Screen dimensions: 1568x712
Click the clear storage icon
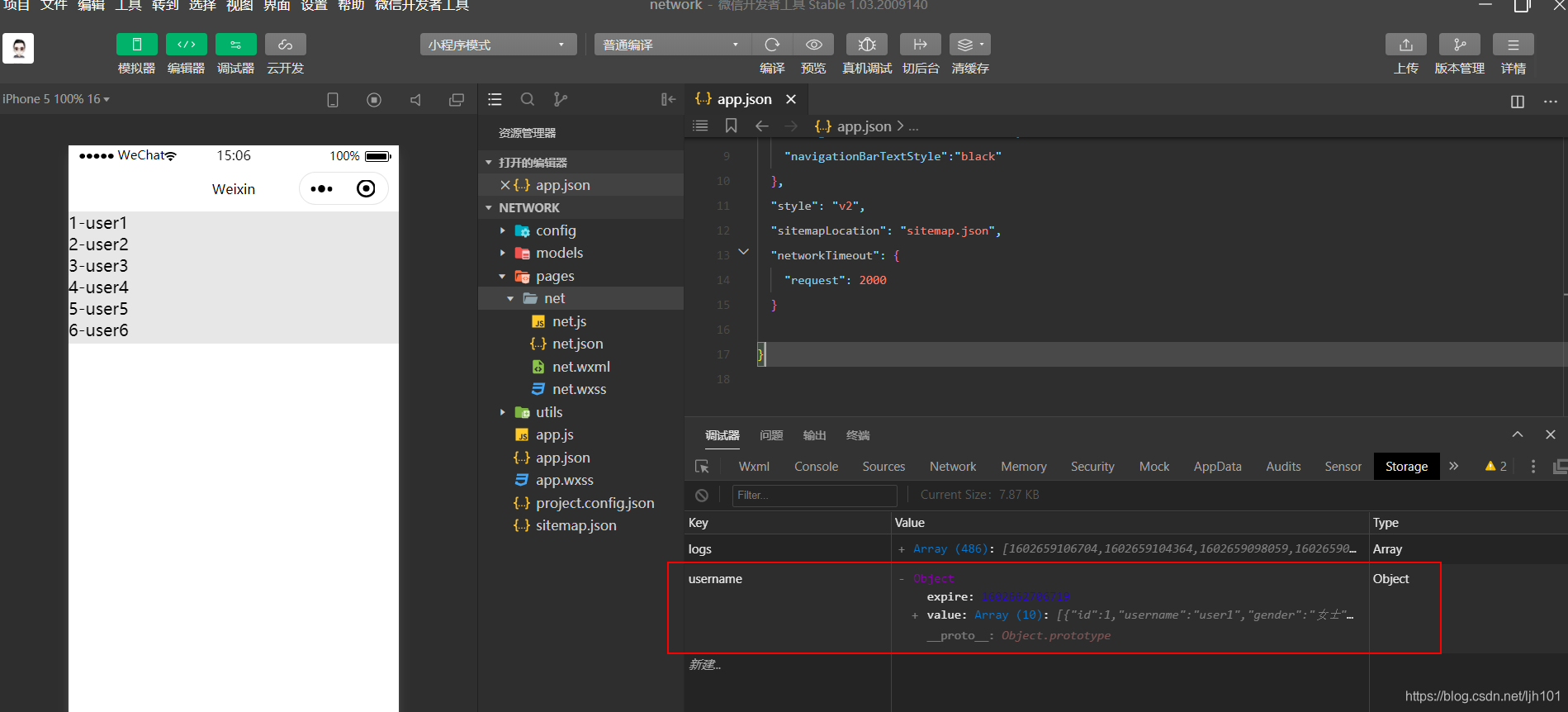(702, 495)
